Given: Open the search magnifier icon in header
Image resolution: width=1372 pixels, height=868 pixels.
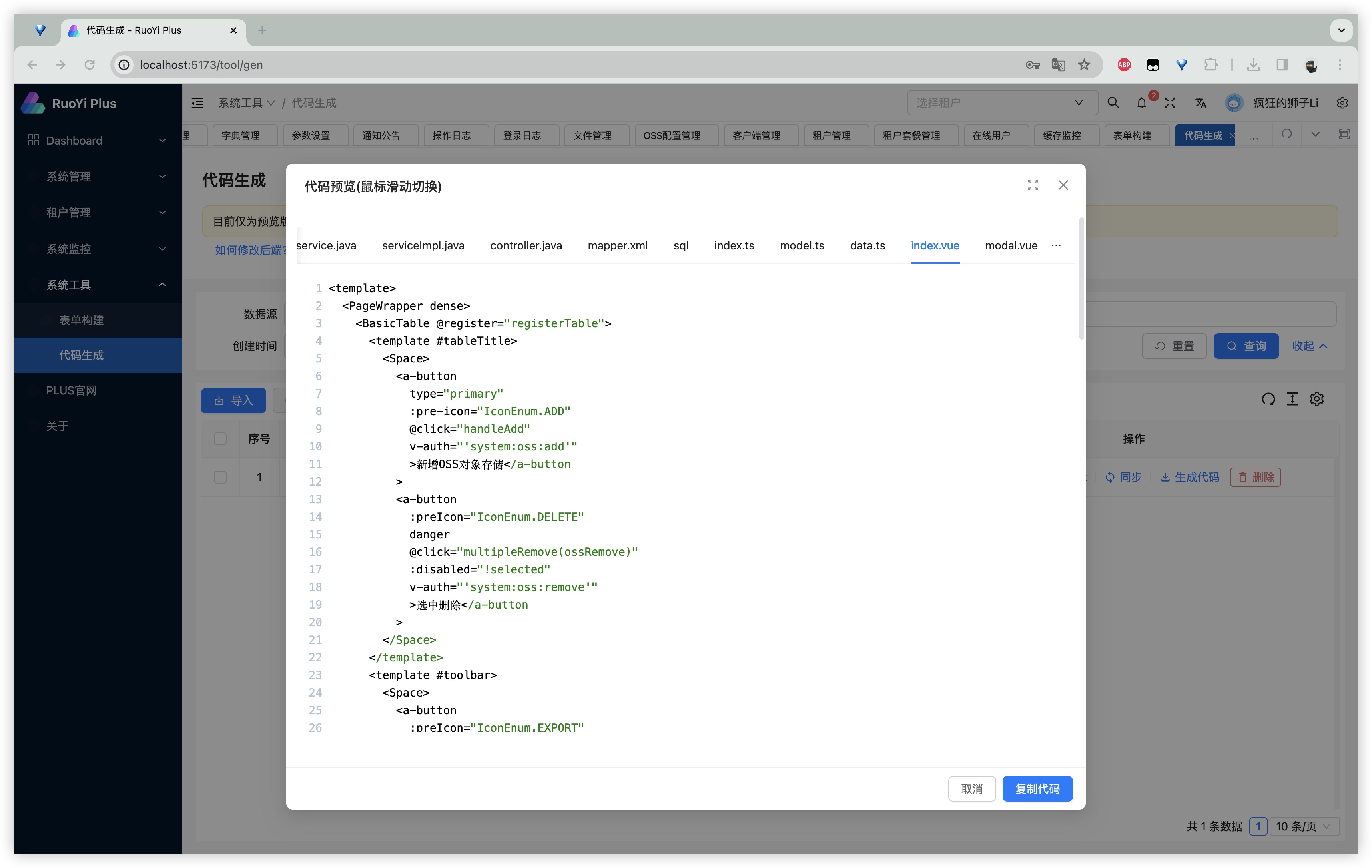Looking at the screenshot, I should (1113, 103).
